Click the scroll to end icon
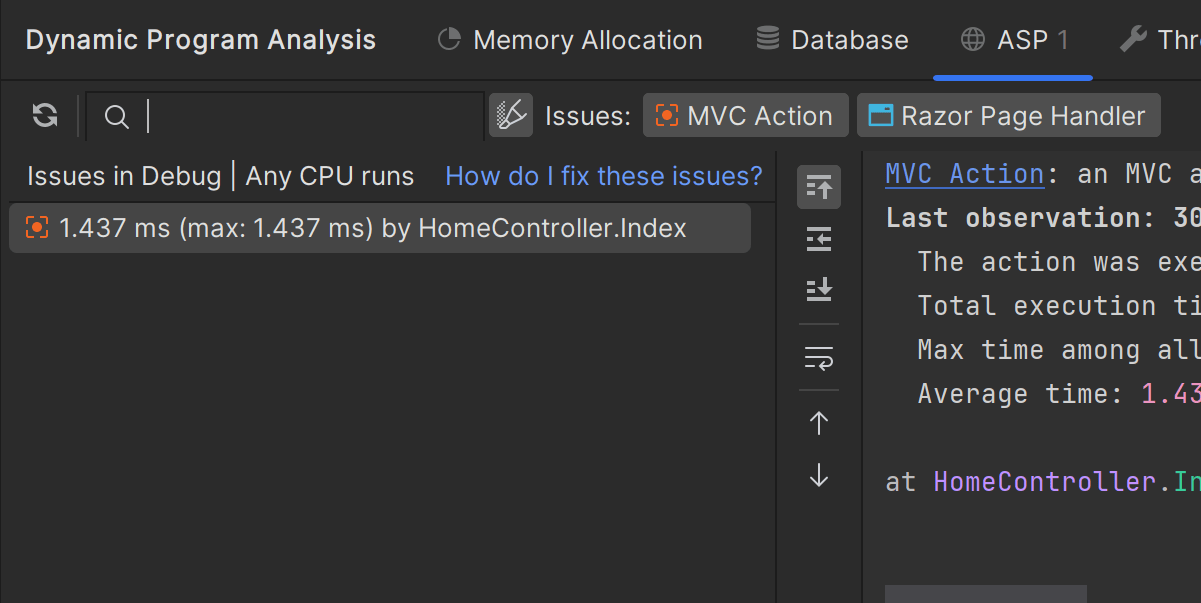The height and width of the screenshot is (603, 1201). [819, 291]
